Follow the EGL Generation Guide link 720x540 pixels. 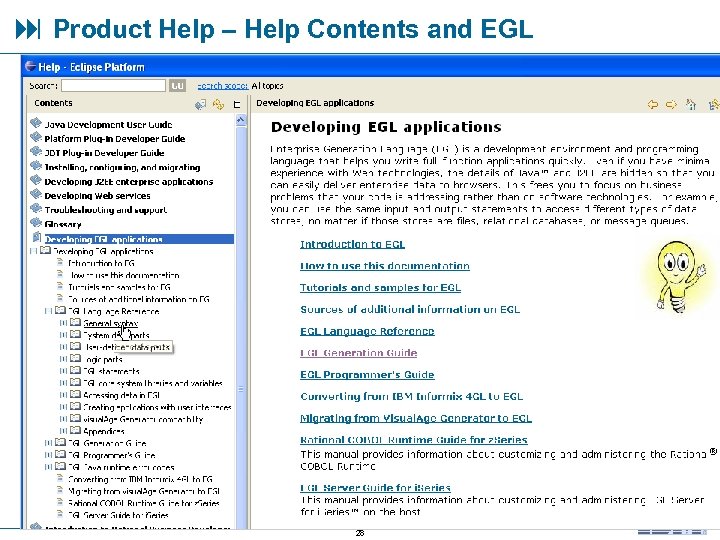[x=359, y=353]
